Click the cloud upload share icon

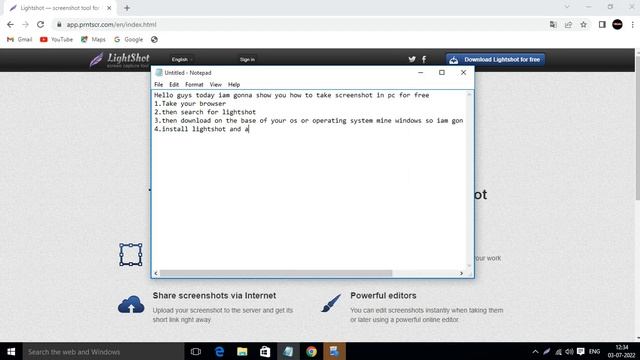click(131, 305)
